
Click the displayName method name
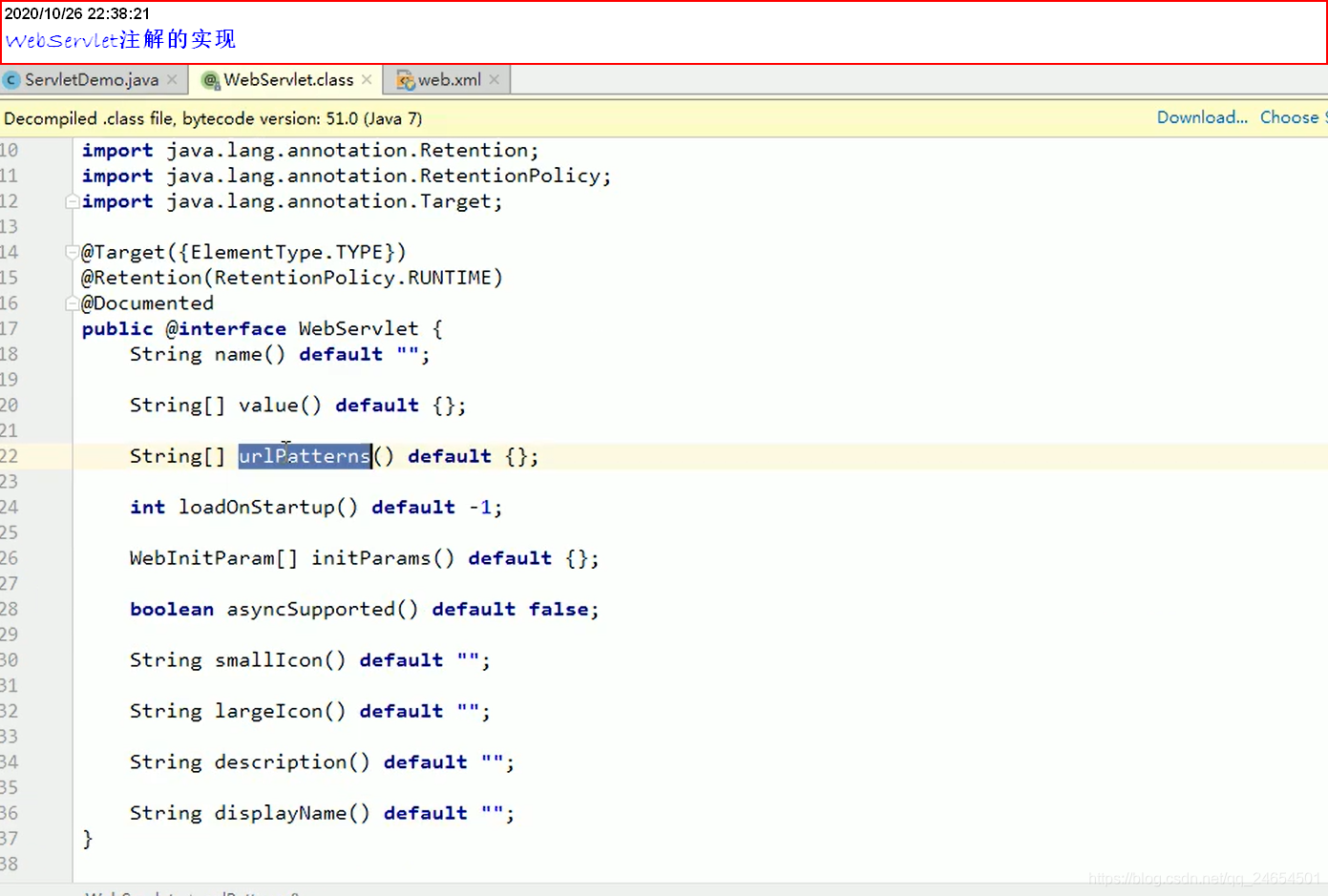[x=281, y=813]
